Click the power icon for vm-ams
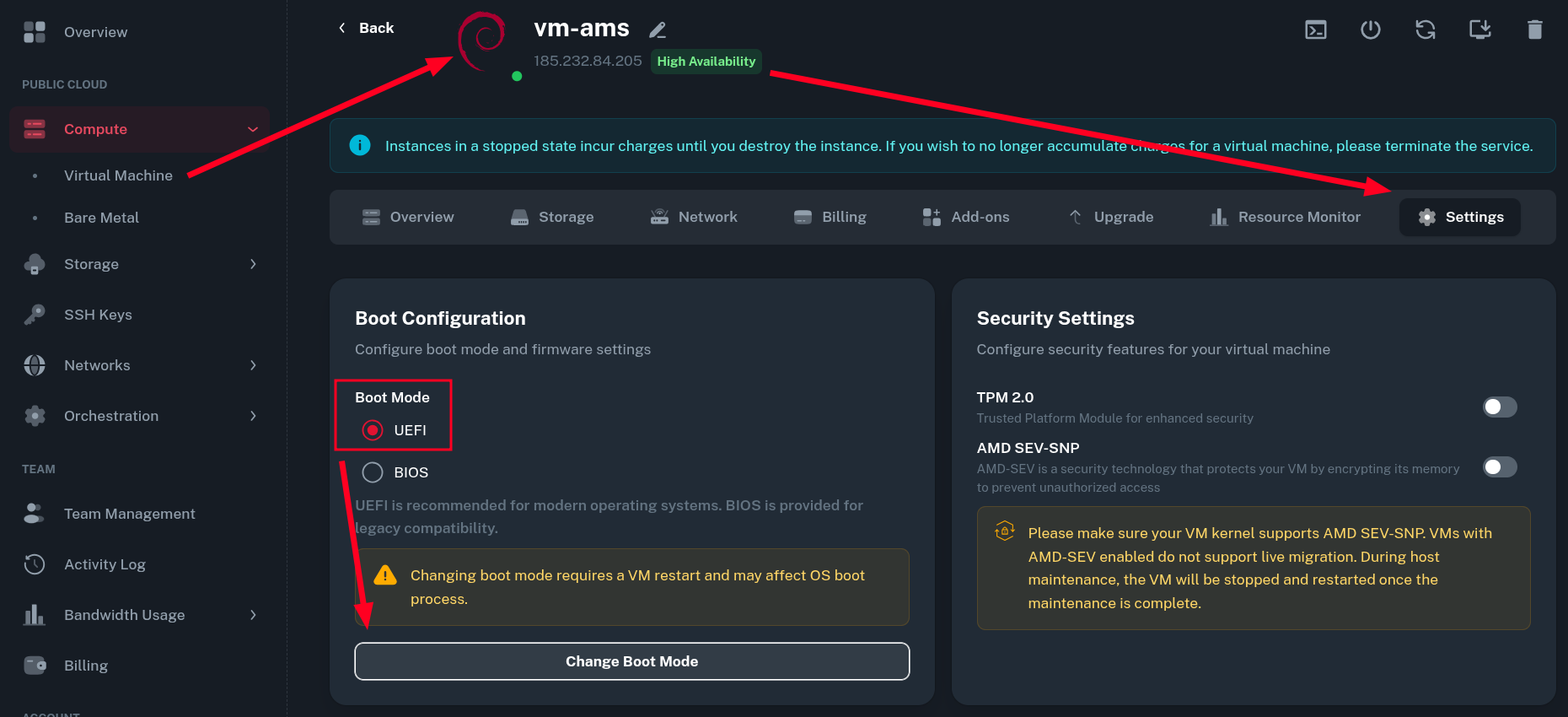Screen dimensions: 1568x717 [x=1370, y=30]
